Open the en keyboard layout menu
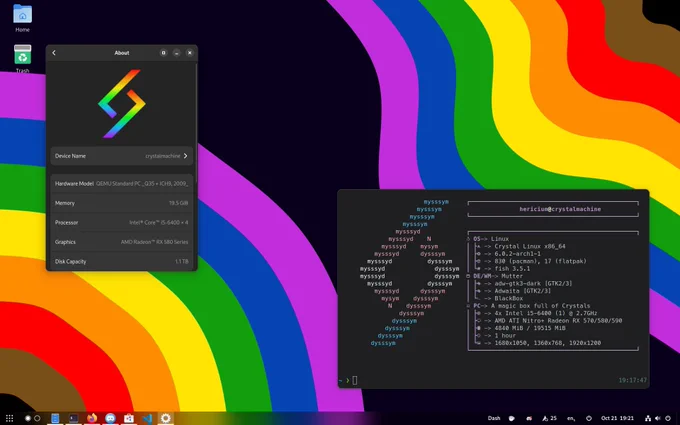 [571, 418]
